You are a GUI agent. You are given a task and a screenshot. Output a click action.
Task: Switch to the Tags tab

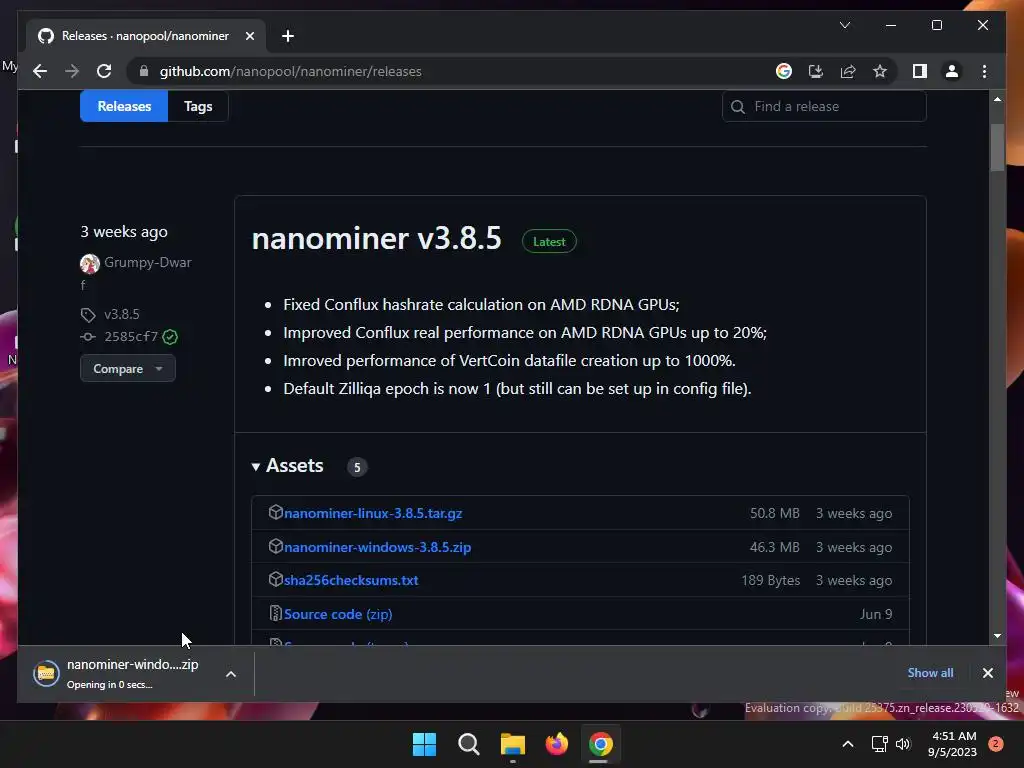click(x=198, y=106)
